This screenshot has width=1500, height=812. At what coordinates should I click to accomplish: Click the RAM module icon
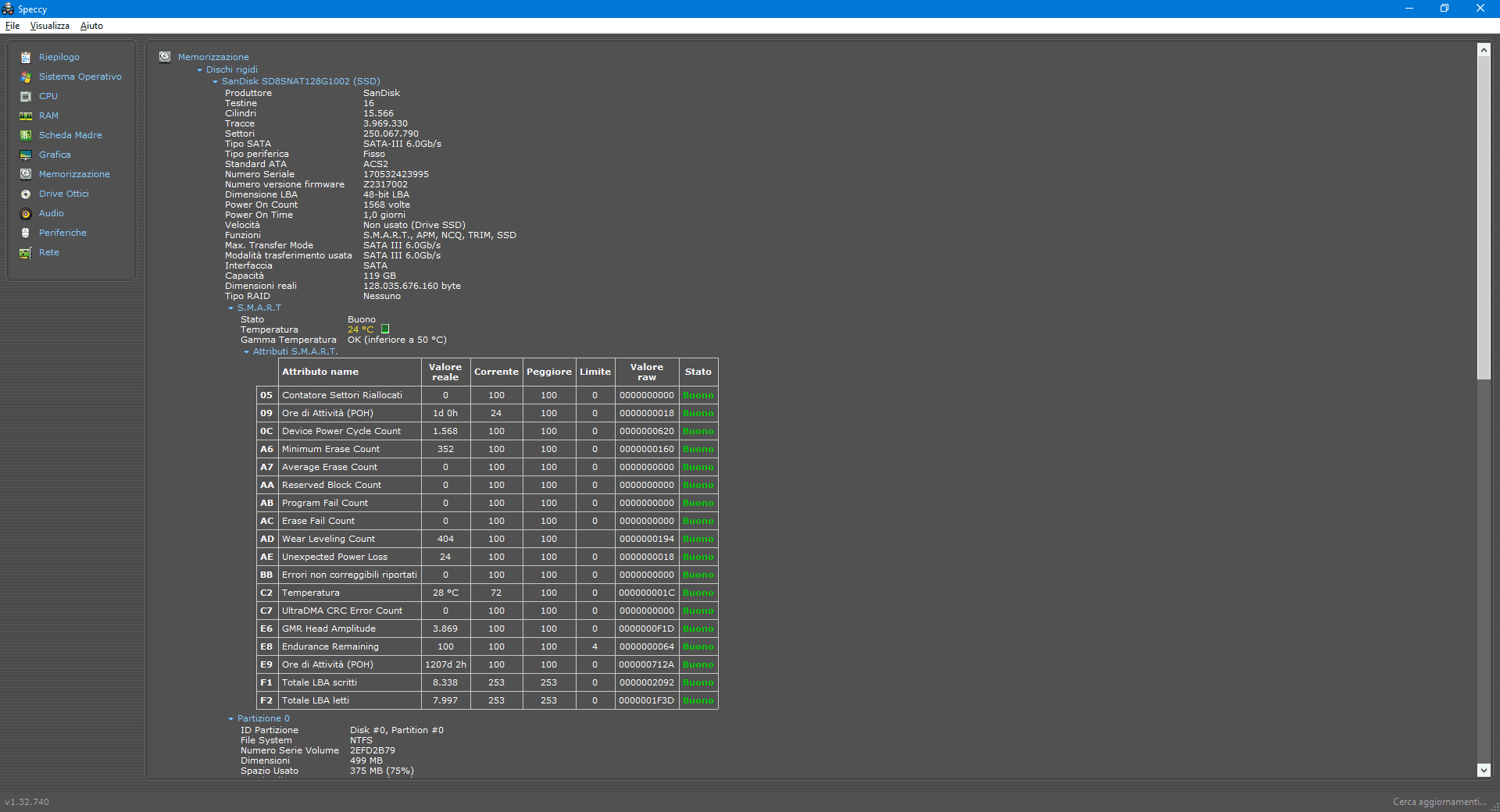[x=26, y=116]
